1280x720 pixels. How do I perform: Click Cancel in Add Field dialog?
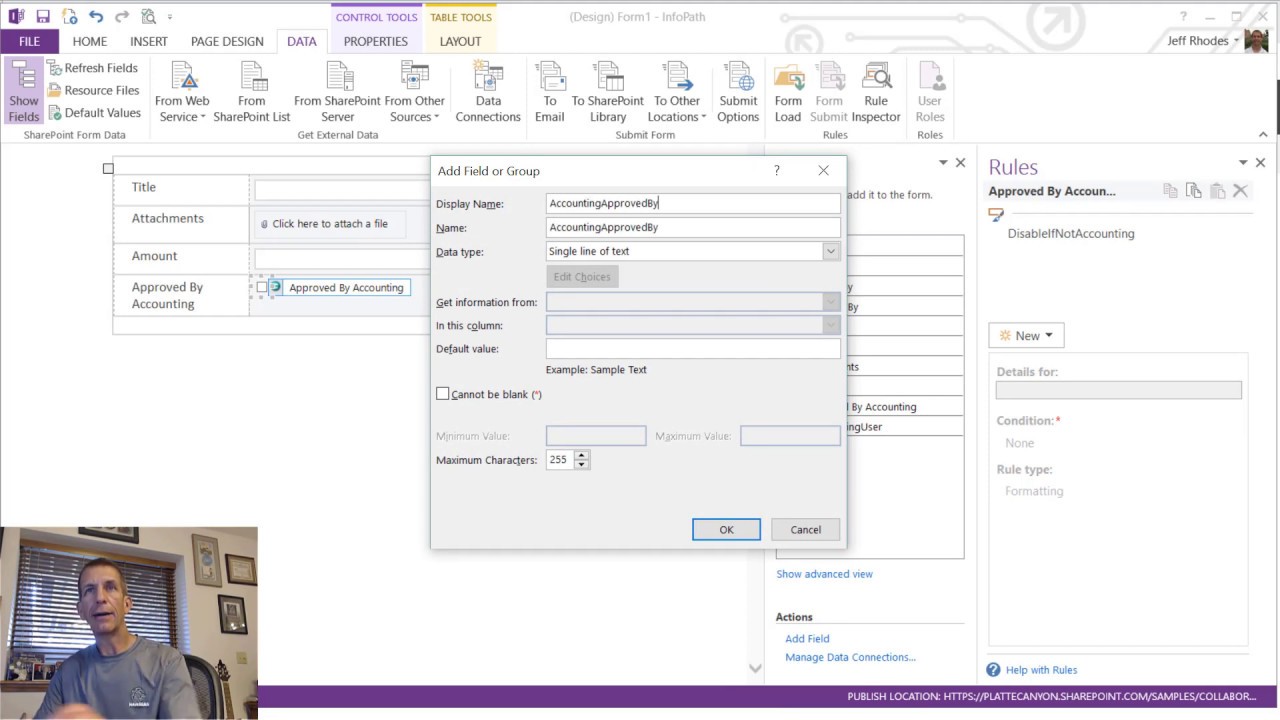tap(805, 530)
